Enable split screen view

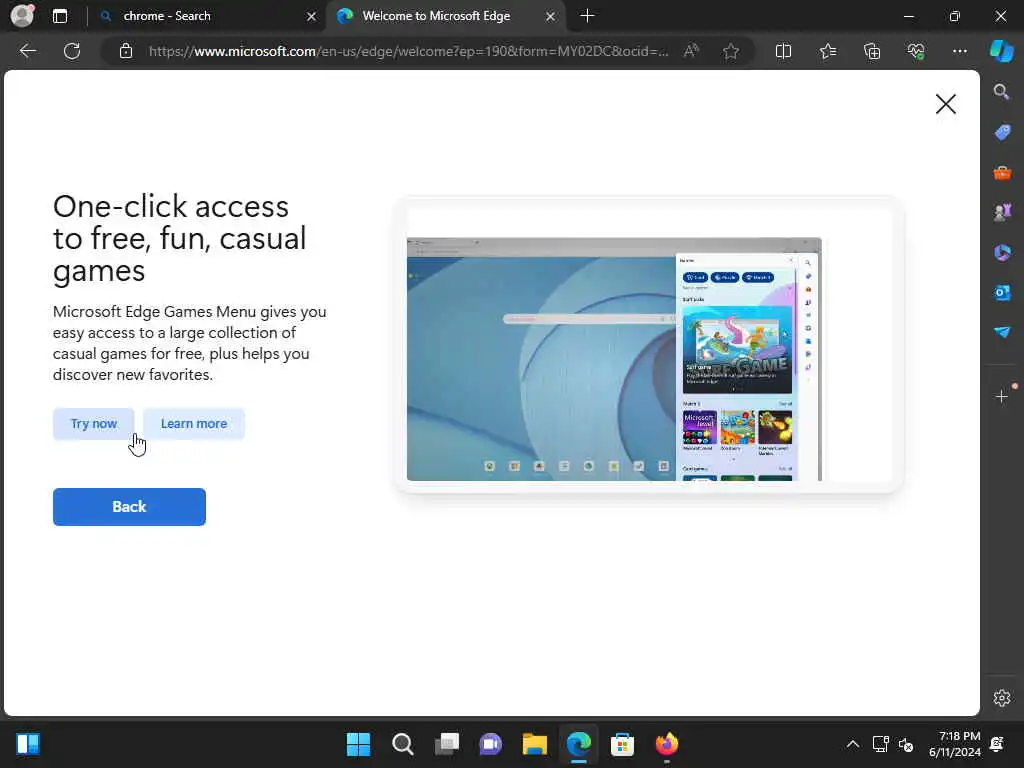click(783, 51)
